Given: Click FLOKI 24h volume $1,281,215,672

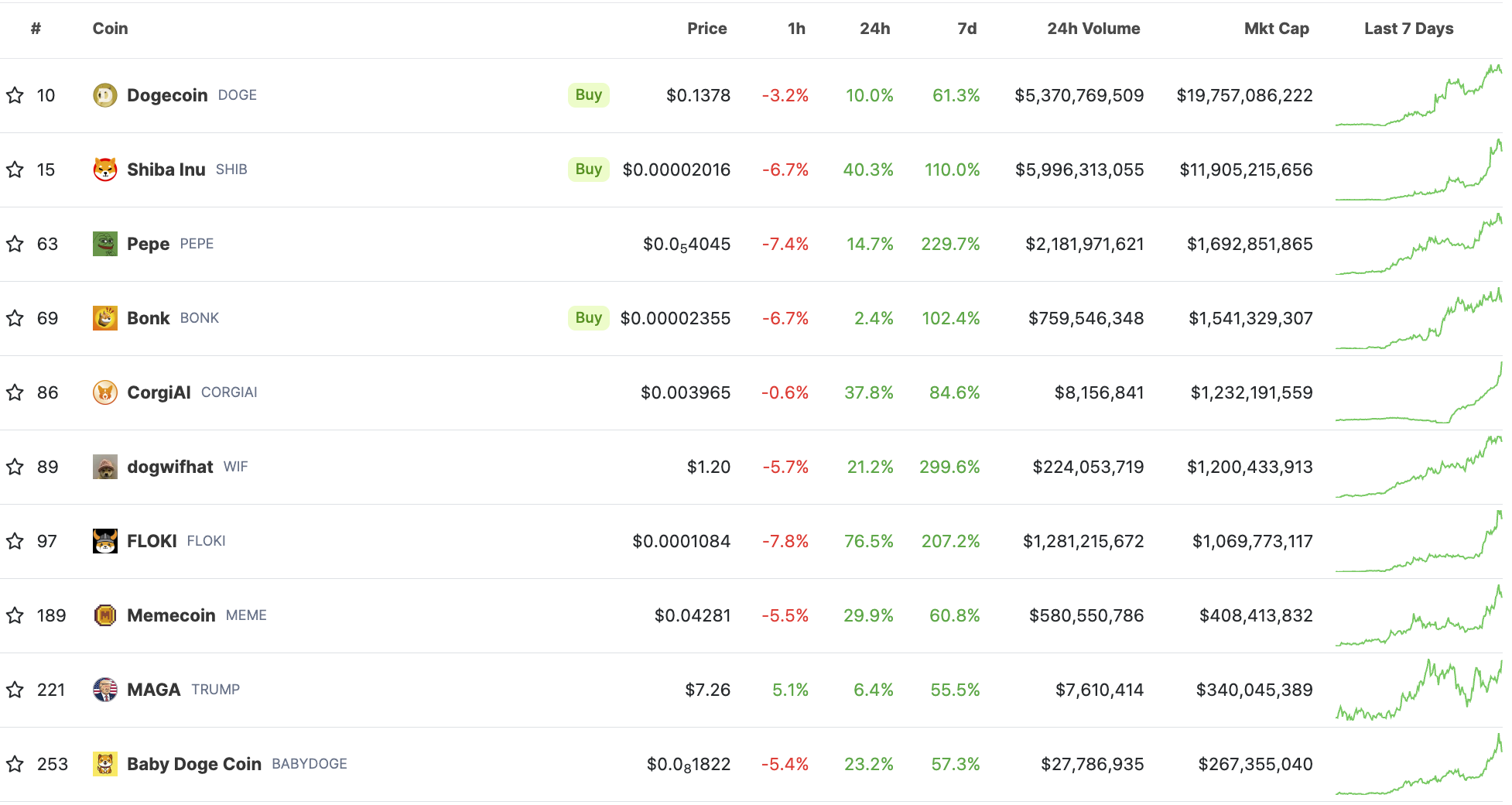Looking at the screenshot, I should point(1083,541).
